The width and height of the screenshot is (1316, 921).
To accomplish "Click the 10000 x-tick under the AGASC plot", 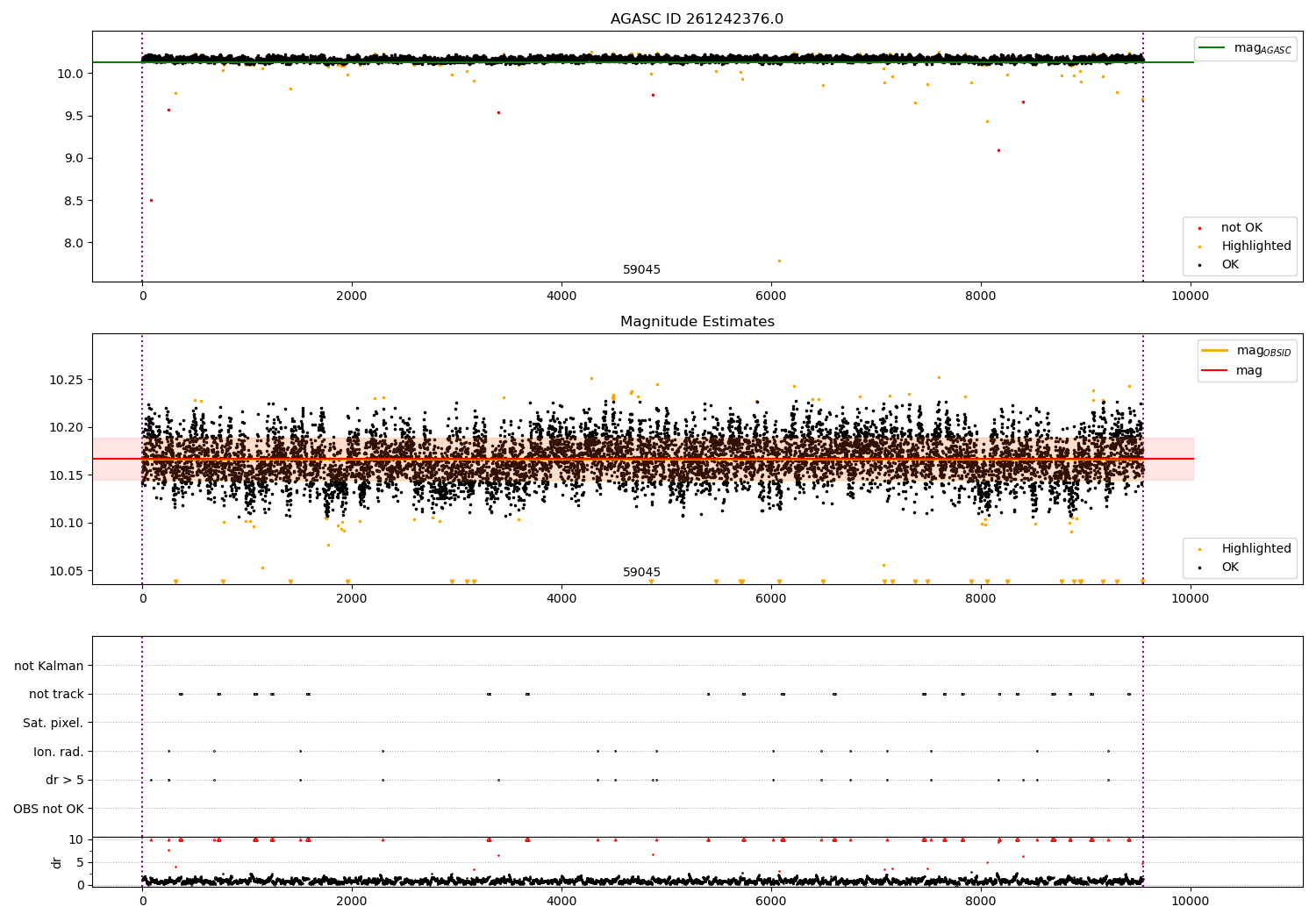I will point(1190,296).
